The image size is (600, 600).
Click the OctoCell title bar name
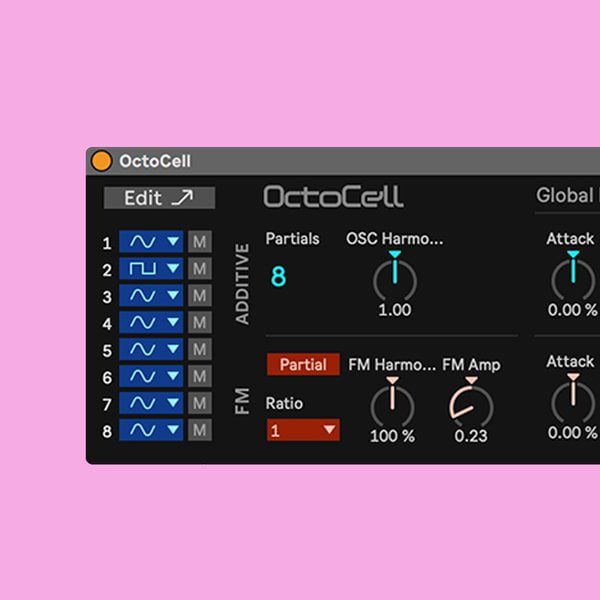click(155, 161)
